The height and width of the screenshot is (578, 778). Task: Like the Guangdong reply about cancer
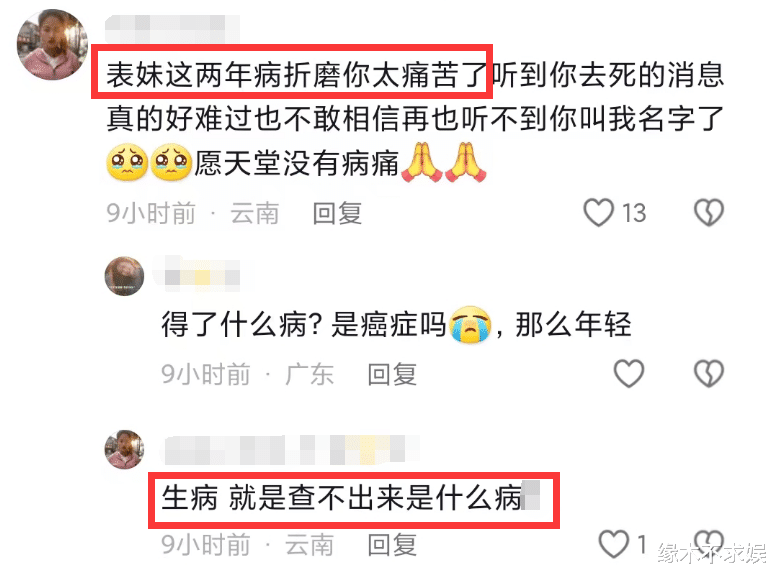point(629,373)
